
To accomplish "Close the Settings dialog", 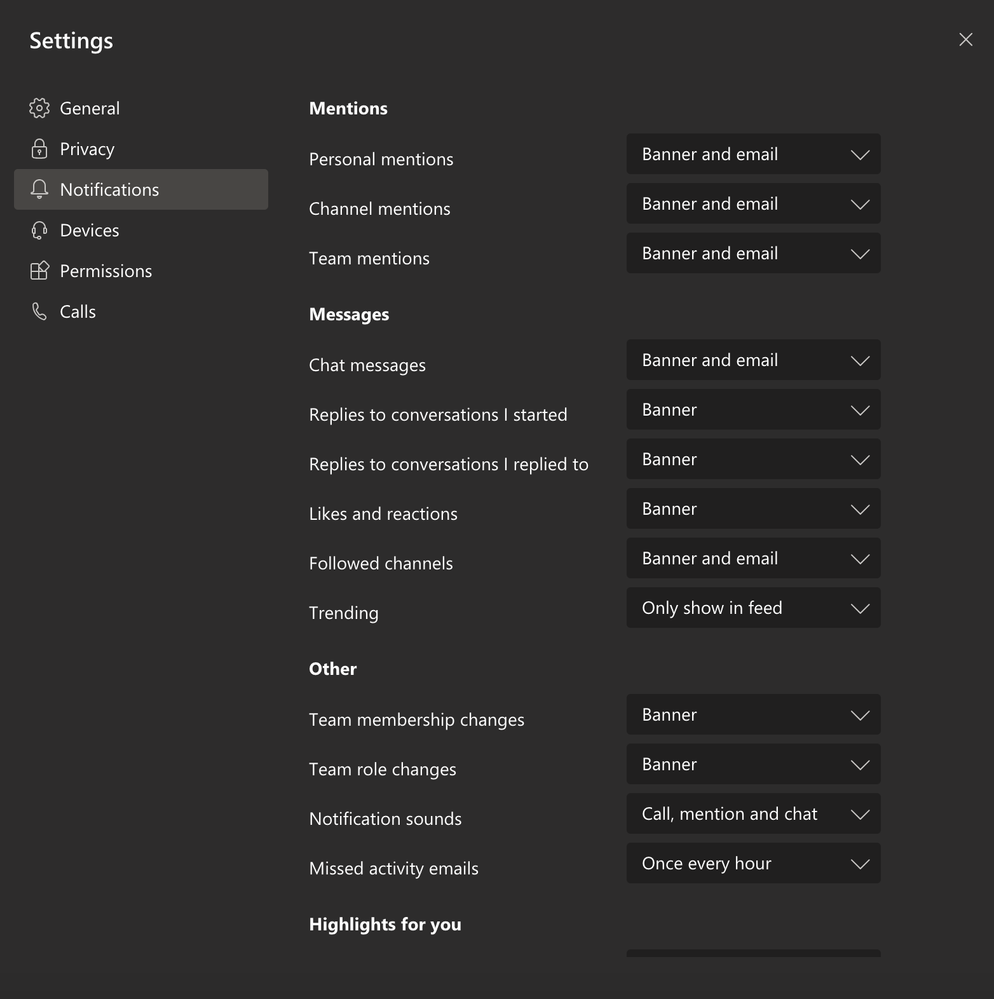I will click(x=965, y=40).
